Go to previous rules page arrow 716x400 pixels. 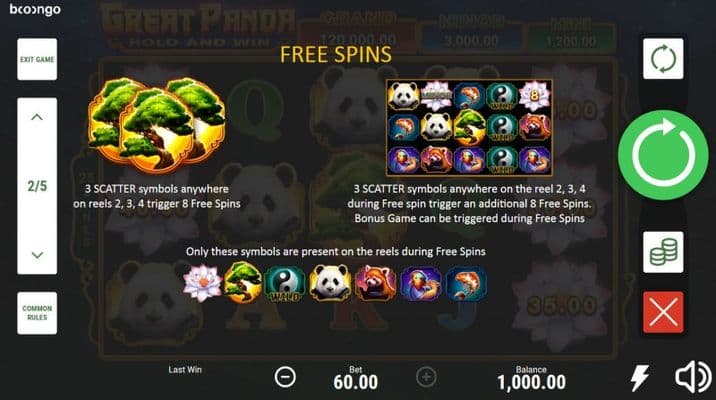coord(37,117)
